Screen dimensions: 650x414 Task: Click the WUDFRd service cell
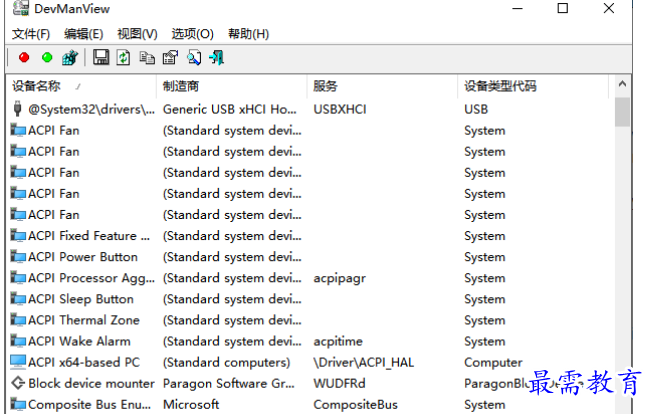(339, 383)
